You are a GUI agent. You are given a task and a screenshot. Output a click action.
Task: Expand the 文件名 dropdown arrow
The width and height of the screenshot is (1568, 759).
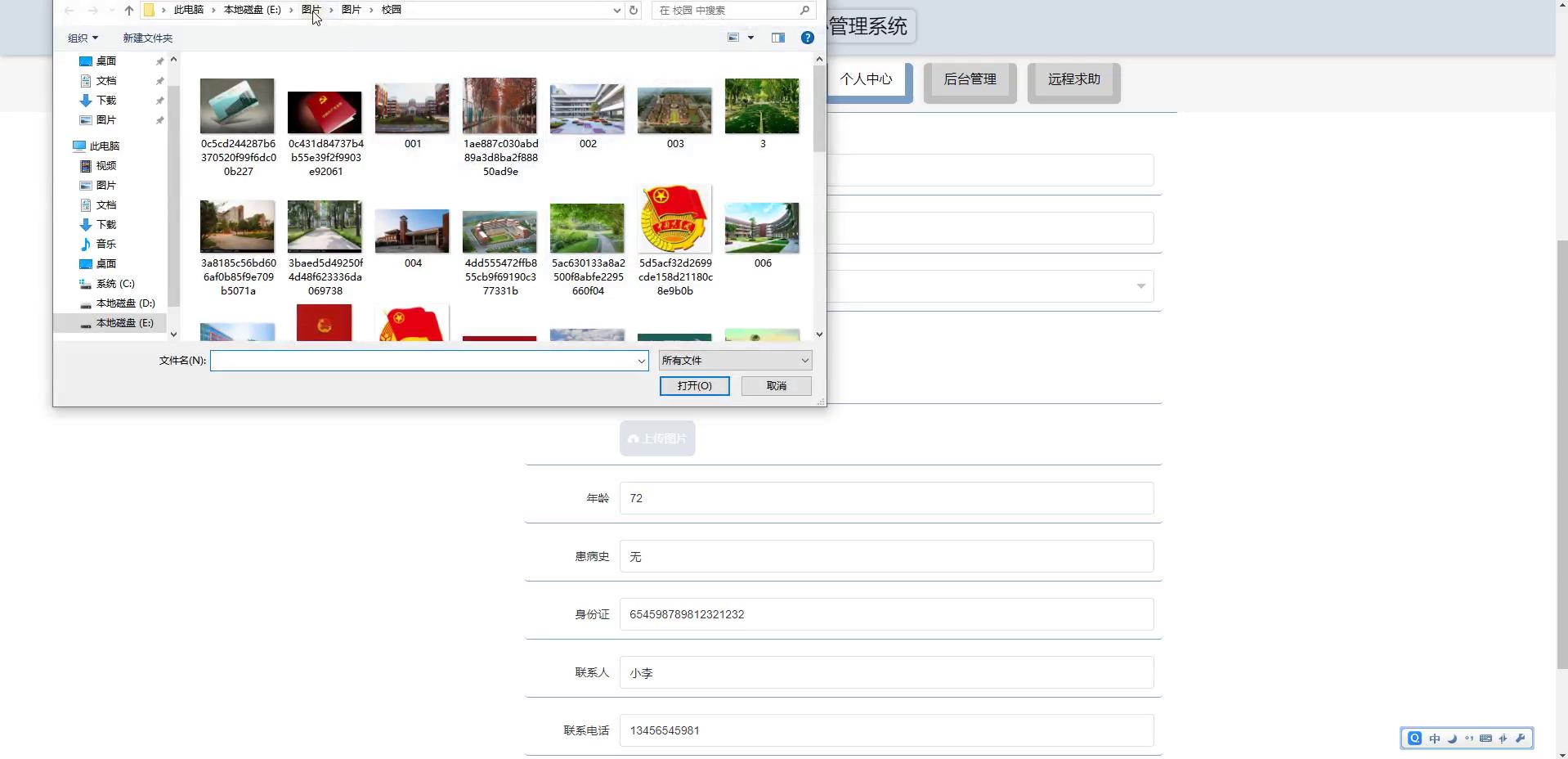click(642, 361)
